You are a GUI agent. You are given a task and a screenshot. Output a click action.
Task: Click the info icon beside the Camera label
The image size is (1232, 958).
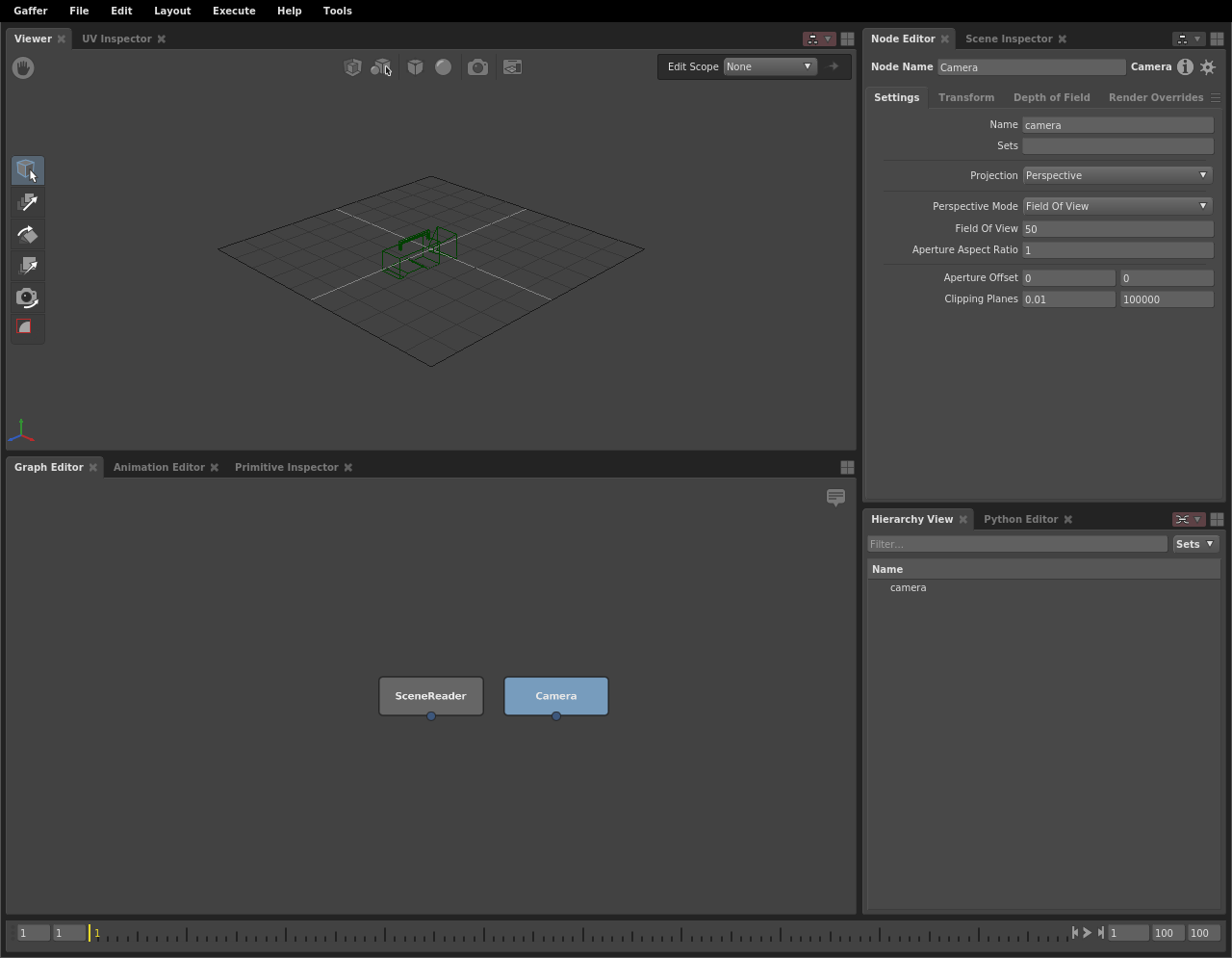point(1185,66)
